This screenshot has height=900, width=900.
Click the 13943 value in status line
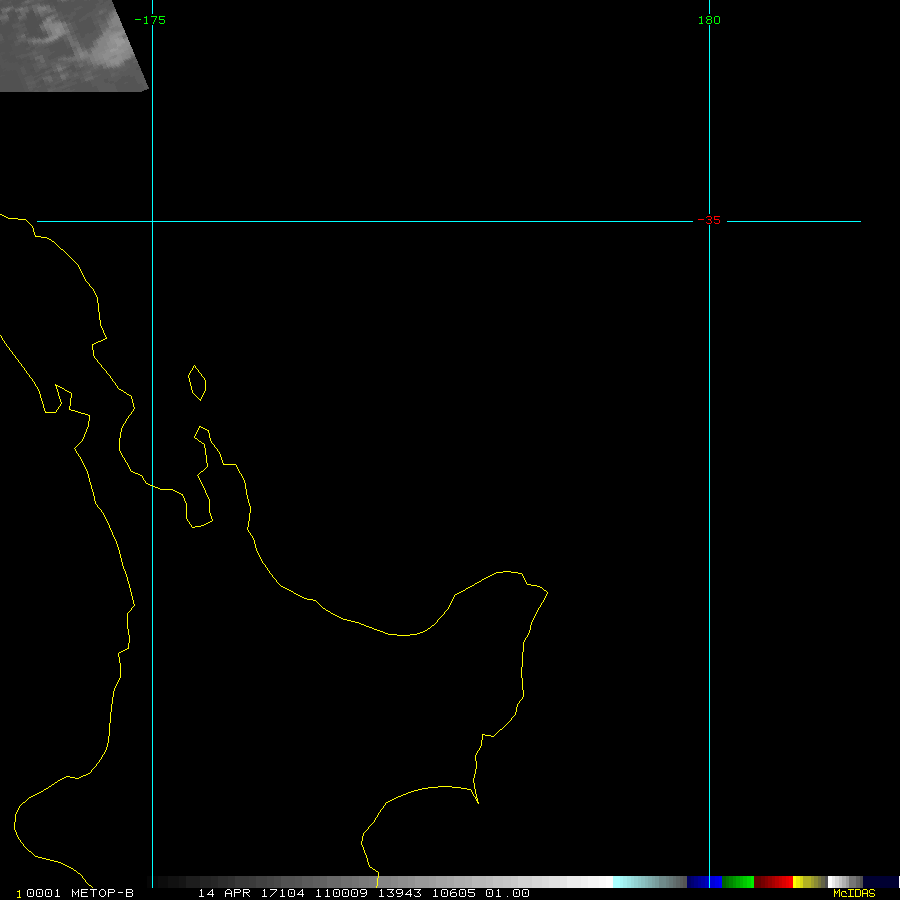[x=399, y=893]
